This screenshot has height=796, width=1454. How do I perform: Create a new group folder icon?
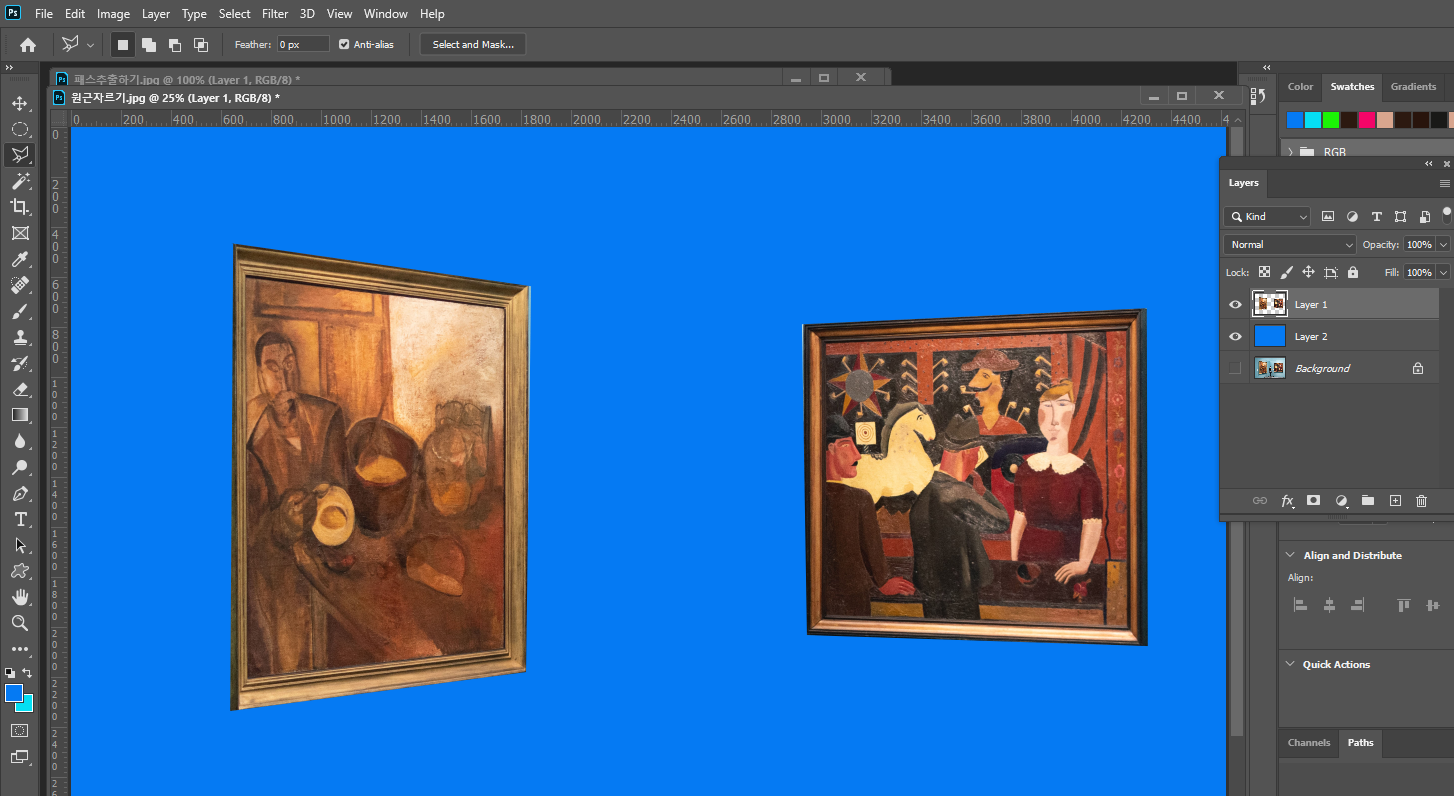coord(1368,501)
